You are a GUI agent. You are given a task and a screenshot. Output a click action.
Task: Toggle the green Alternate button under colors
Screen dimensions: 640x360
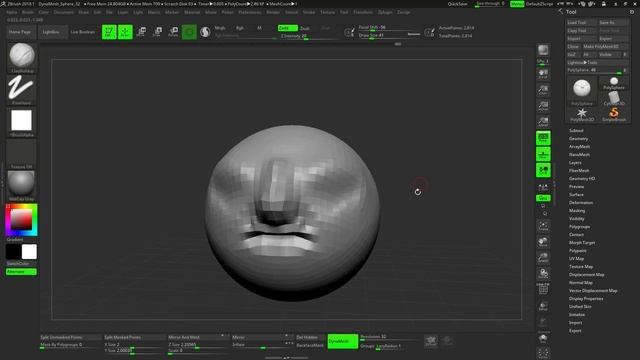(x=21, y=272)
